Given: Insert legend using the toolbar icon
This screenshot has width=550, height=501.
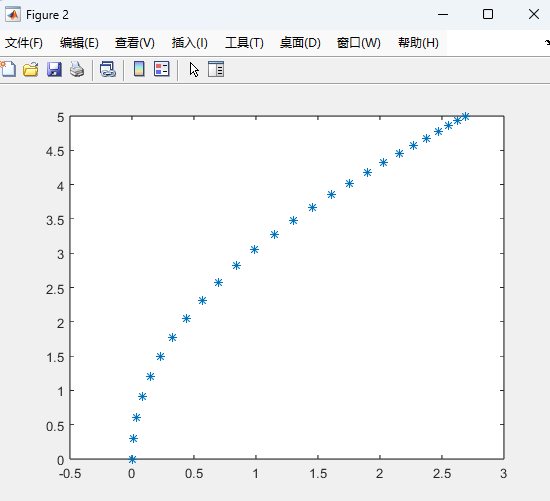Looking at the screenshot, I should click(x=162, y=69).
